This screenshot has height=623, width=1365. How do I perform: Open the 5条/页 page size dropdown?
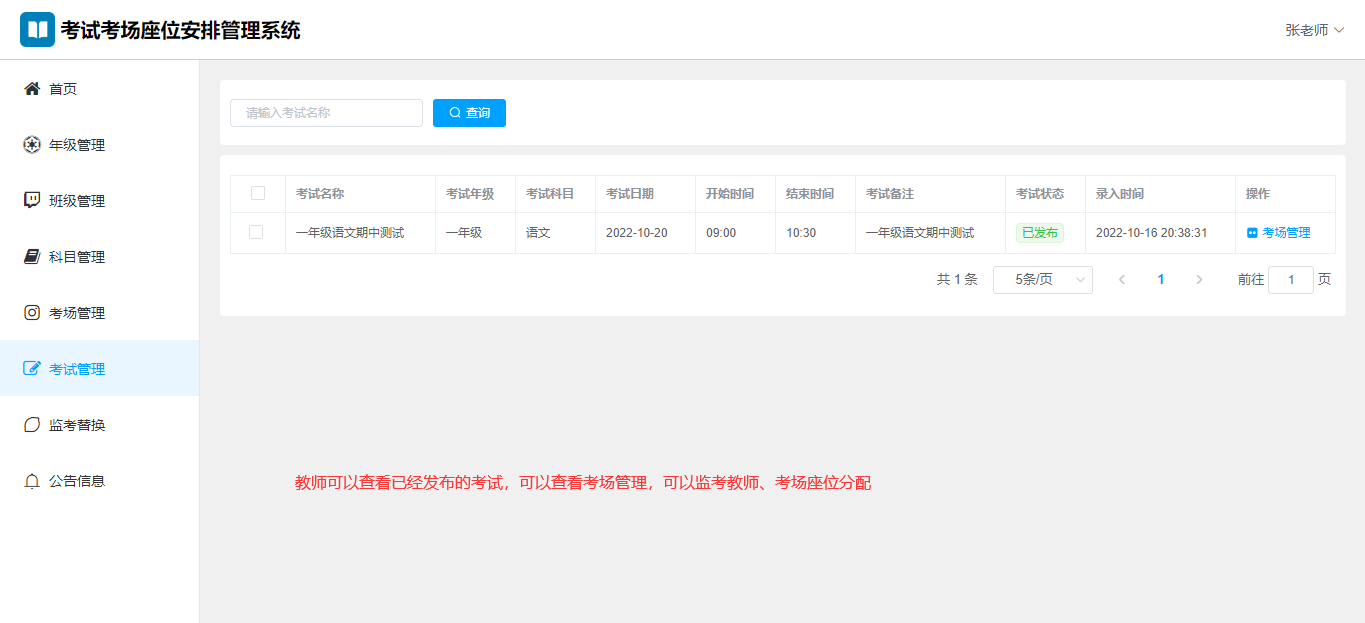(1042, 280)
